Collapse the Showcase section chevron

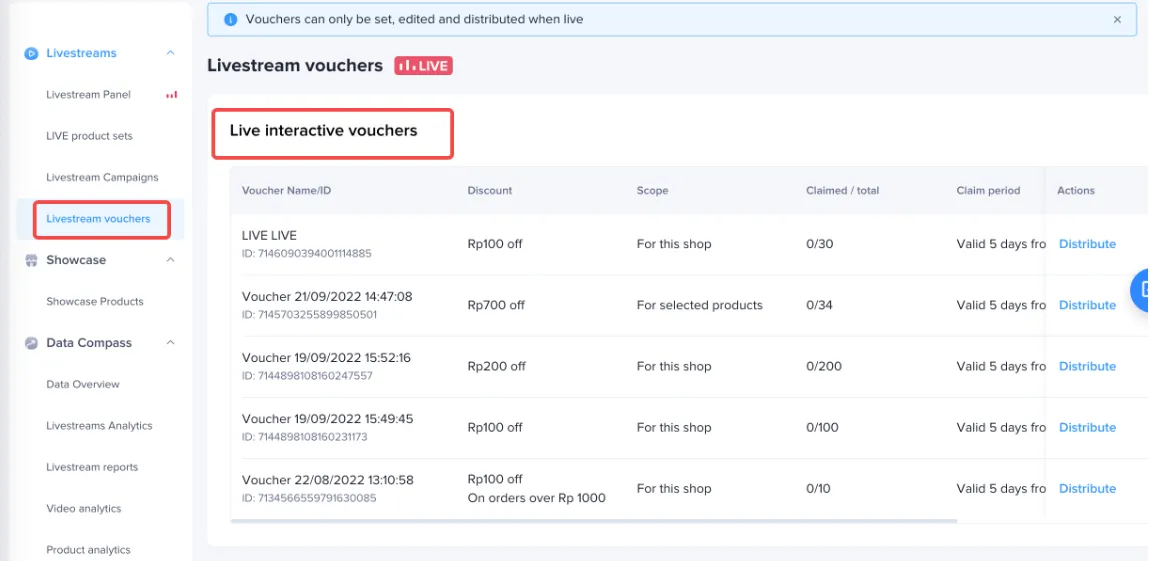[170, 260]
